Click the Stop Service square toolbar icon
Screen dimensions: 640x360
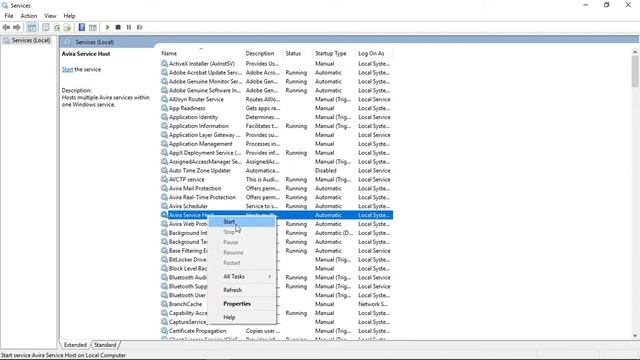(x=118, y=27)
